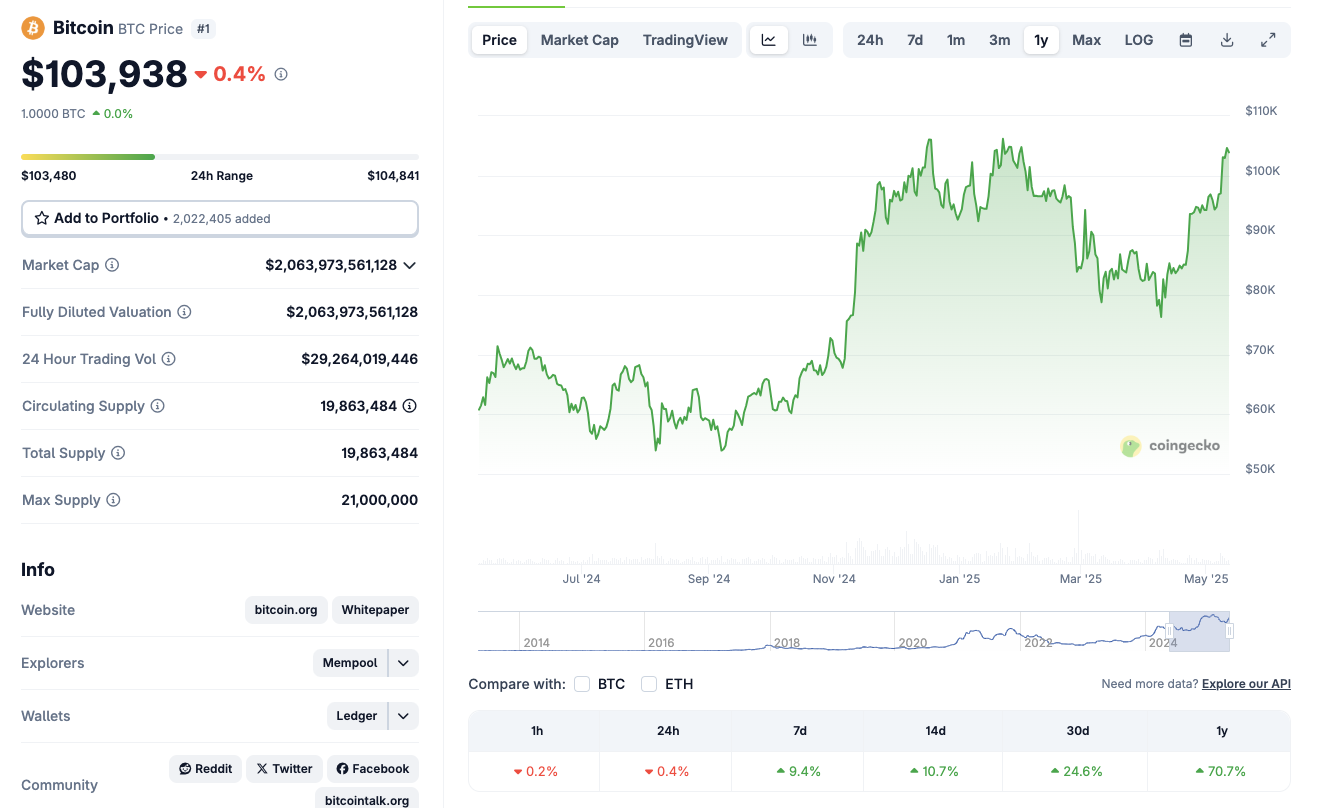This screenshot has height=808, width=1340.
Task: Open Twitter community link
Action: click(x=284, y=769)
